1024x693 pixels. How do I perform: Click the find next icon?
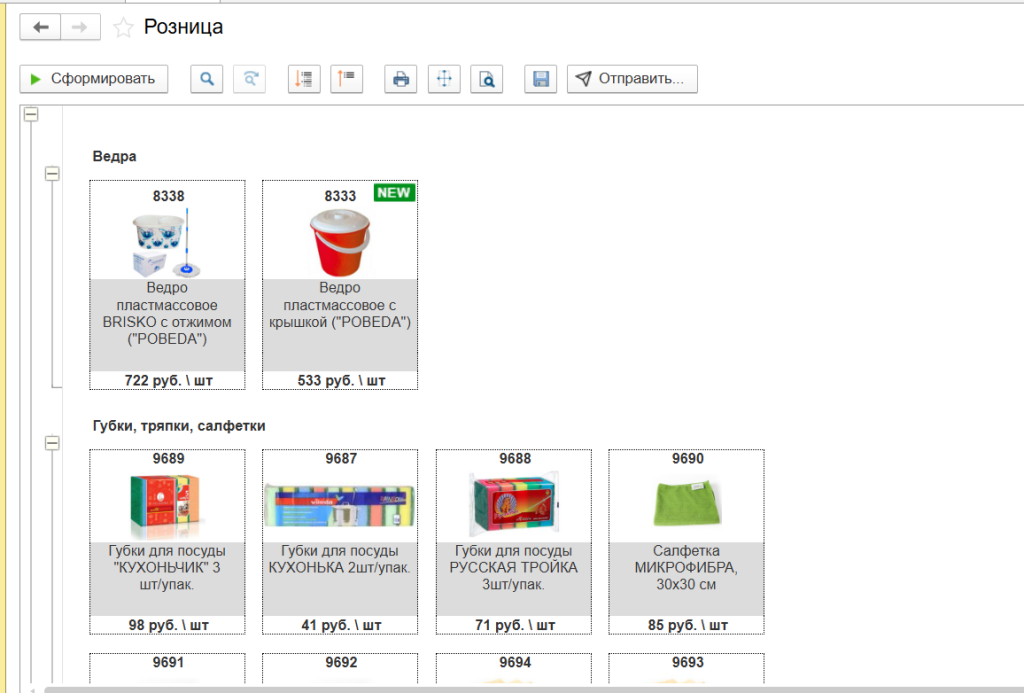pos(249,79)
